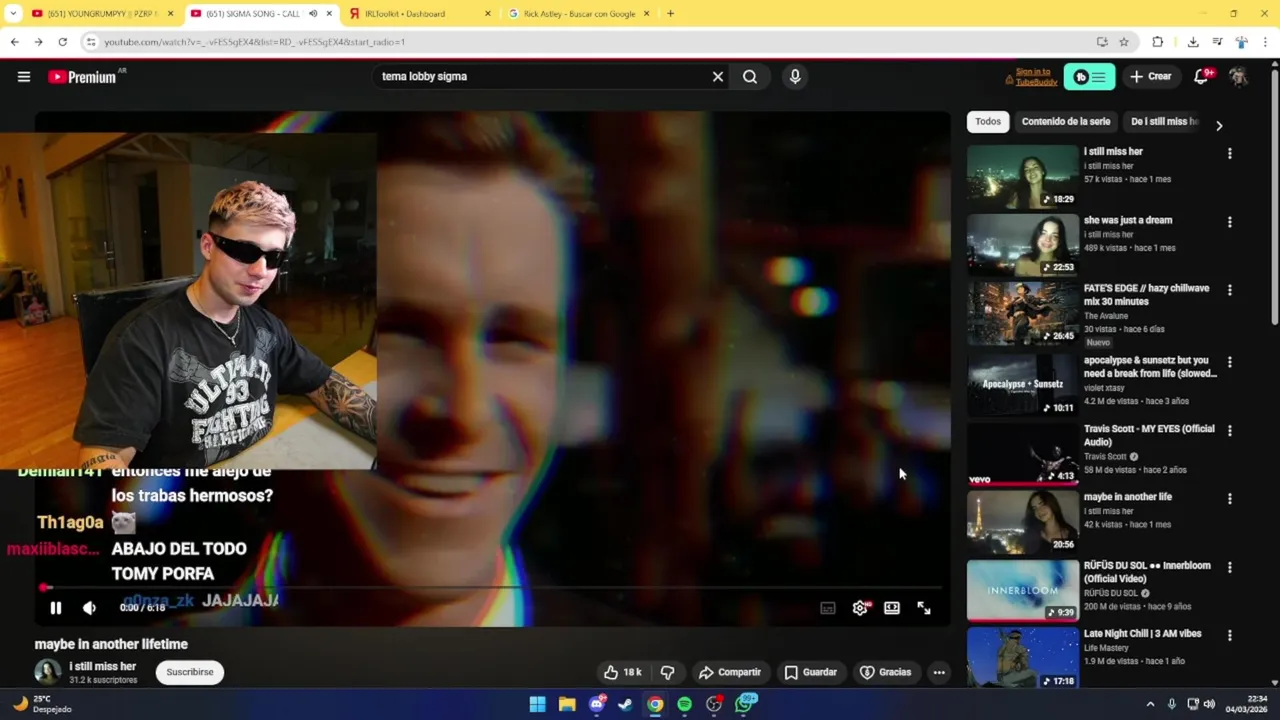1280x720 pixels.
Task: Mute the SIGMA SONG tab audio icon
Action: pyautogui.click(x=312, y=14)
